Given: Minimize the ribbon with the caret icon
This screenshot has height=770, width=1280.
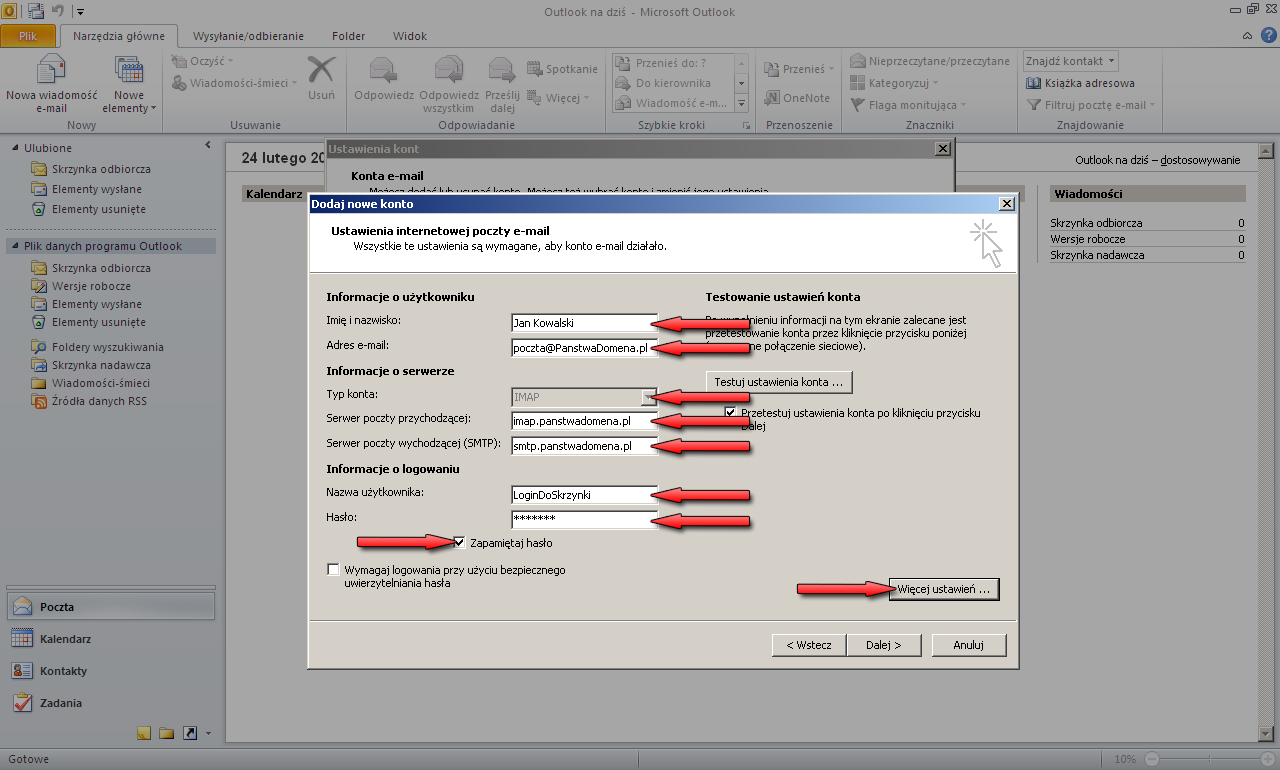Looking at the screenshot, I should (x=1246, y=36).
